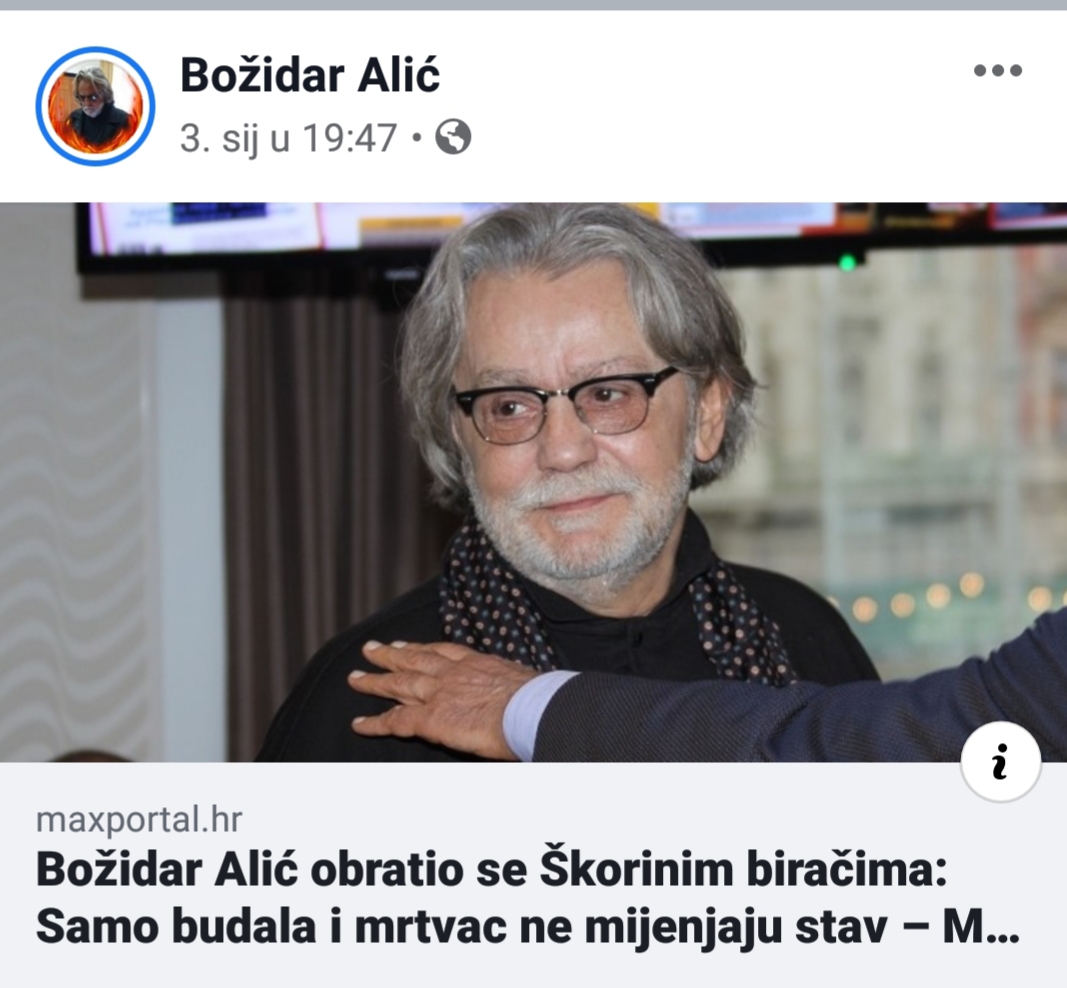The width and height of the screenshot is (1067, 988).
Task: Open article headline about Škorinim biračima
Action: click(527, 898)
